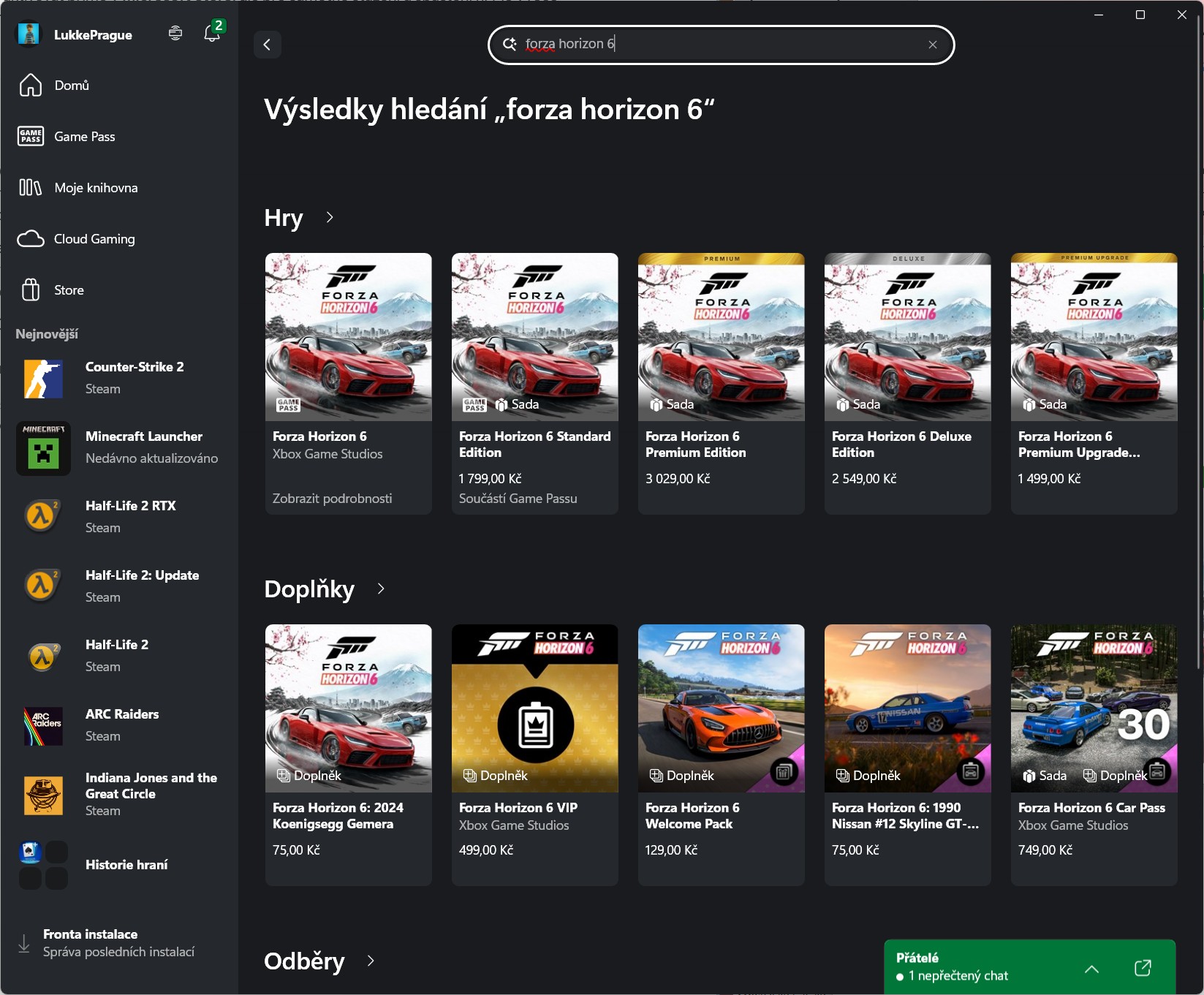The height and width of the screenshot is (995, 1204).
Task: Click the 749,00 Kč Car Pass price
Action: pyautogui.click(x=1045, y=850)
